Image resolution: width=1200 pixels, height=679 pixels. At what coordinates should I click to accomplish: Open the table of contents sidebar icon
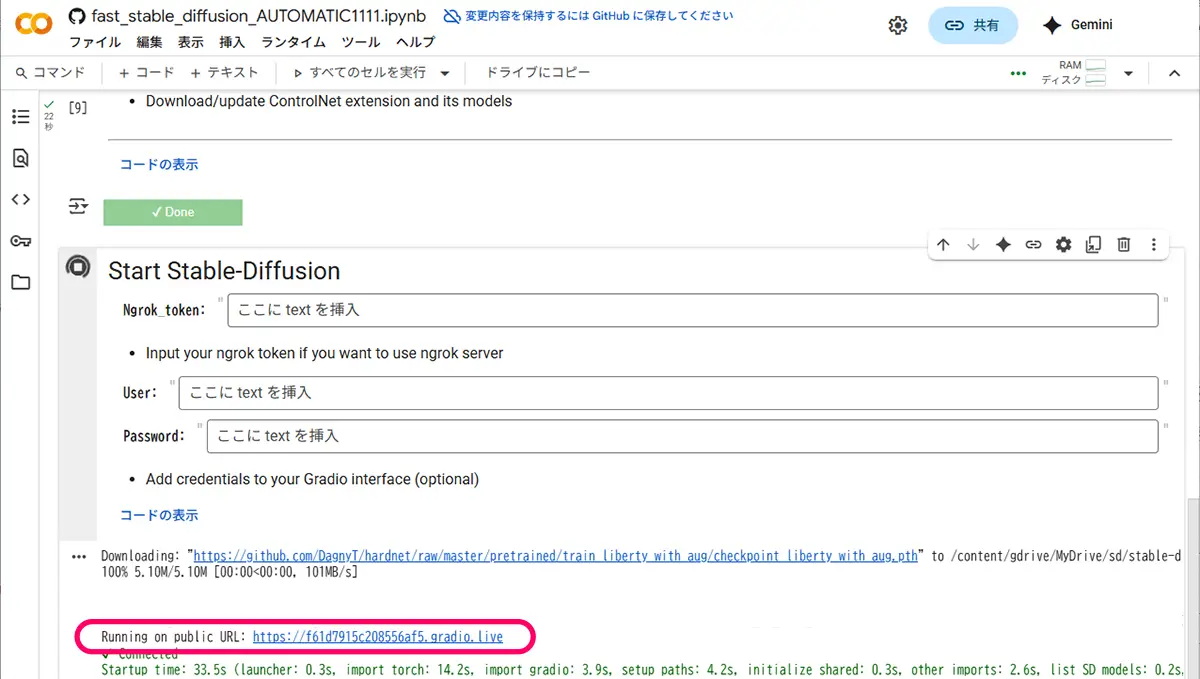[x=21, y=117]
